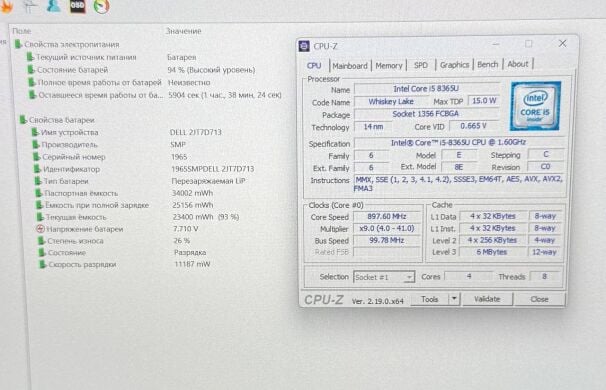The image size is (606, 390).
Task: Click icon beside 'Текущий источник питания'
Action: click(31, 57)
